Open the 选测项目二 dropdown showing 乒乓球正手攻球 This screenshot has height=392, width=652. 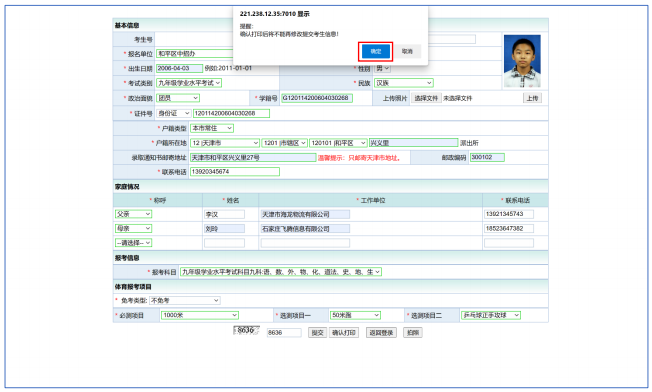[x=491, y=315]
